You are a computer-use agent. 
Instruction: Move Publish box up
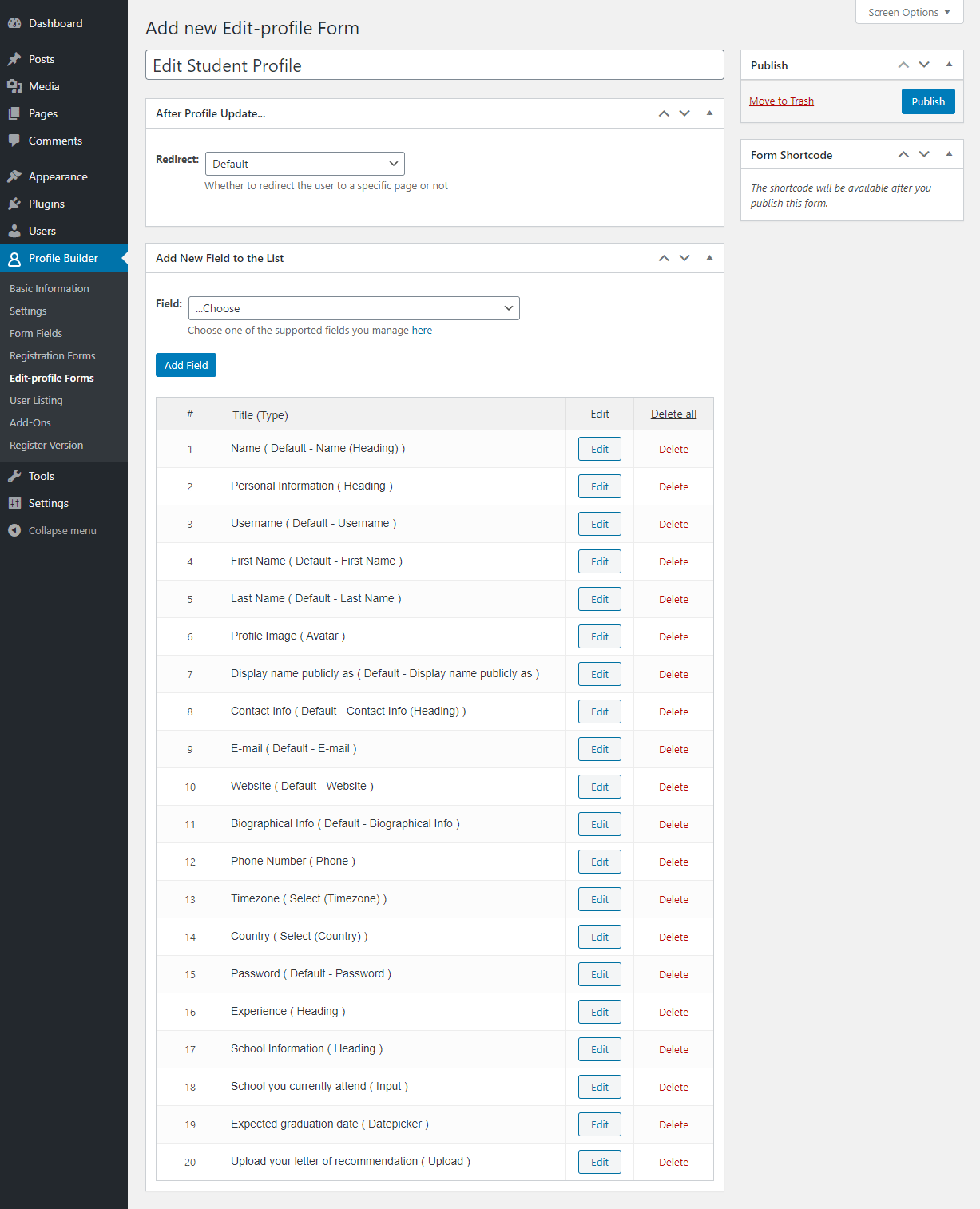coord(903,65)
